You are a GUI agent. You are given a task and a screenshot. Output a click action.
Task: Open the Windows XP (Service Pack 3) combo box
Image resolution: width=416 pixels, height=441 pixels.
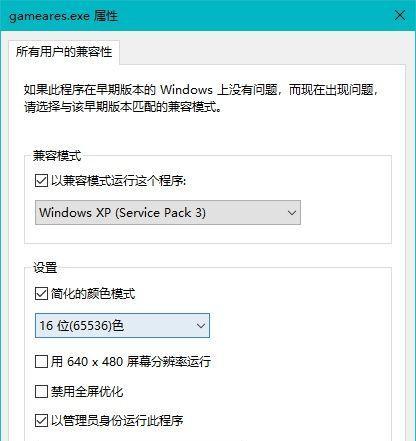(x=168, y=212)
